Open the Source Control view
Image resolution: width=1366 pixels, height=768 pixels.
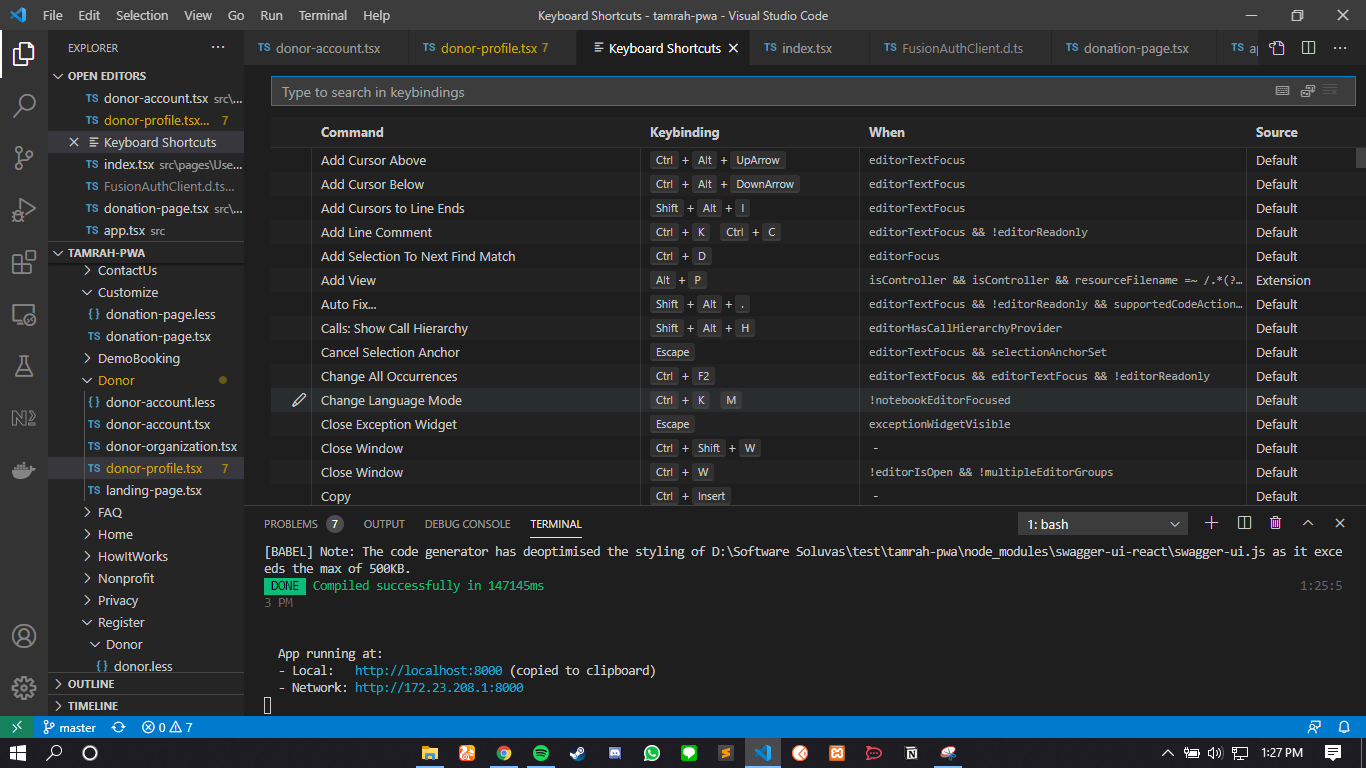pos(24,157)
